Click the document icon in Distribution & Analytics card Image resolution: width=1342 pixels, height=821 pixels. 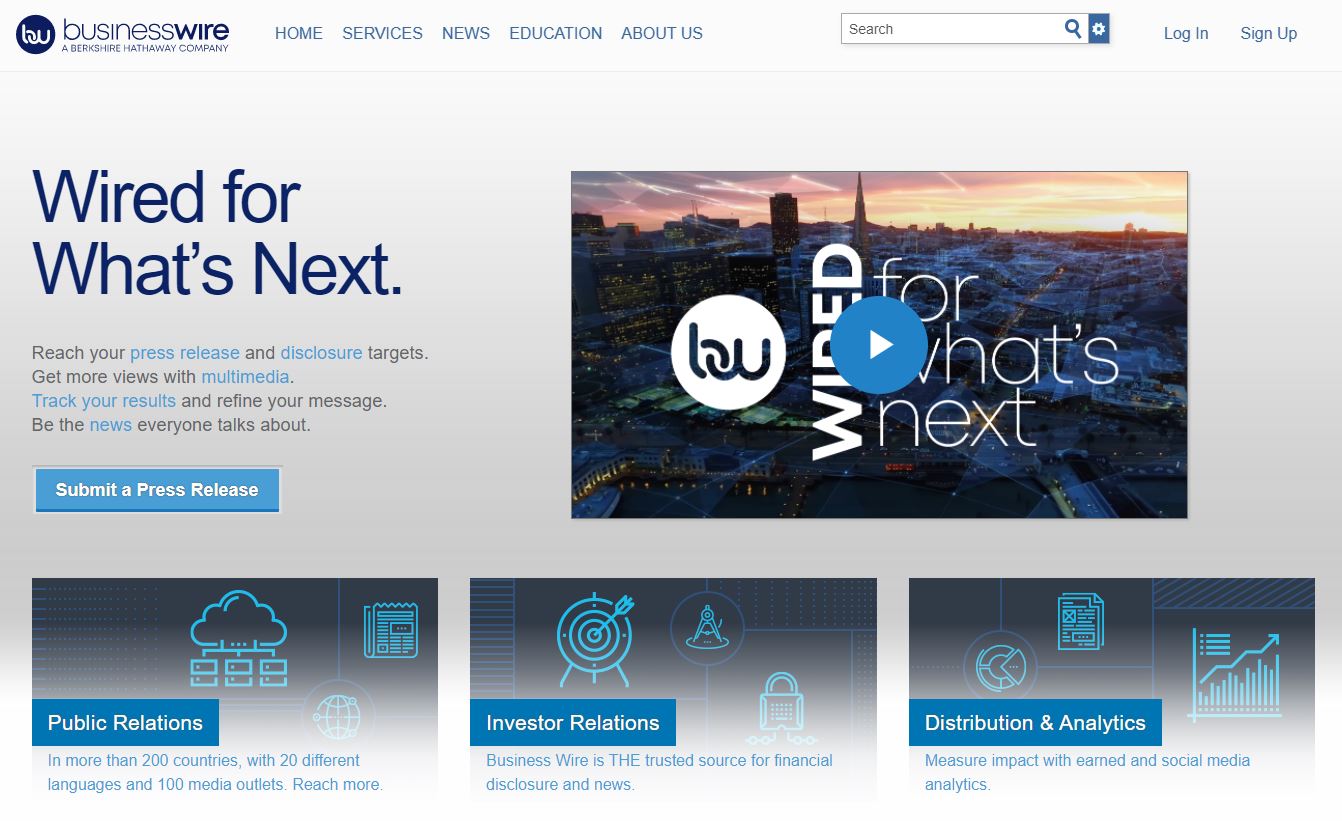(1081, 620)
